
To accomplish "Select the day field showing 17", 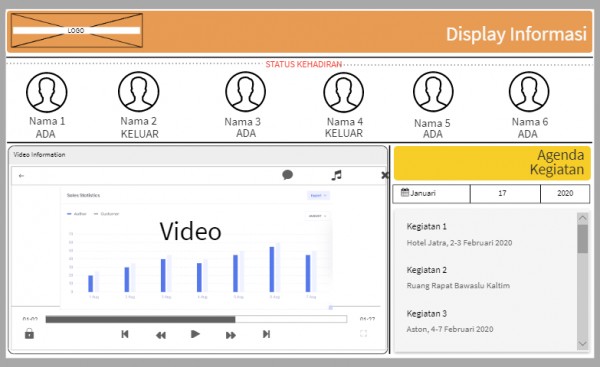I will (505, 194).
